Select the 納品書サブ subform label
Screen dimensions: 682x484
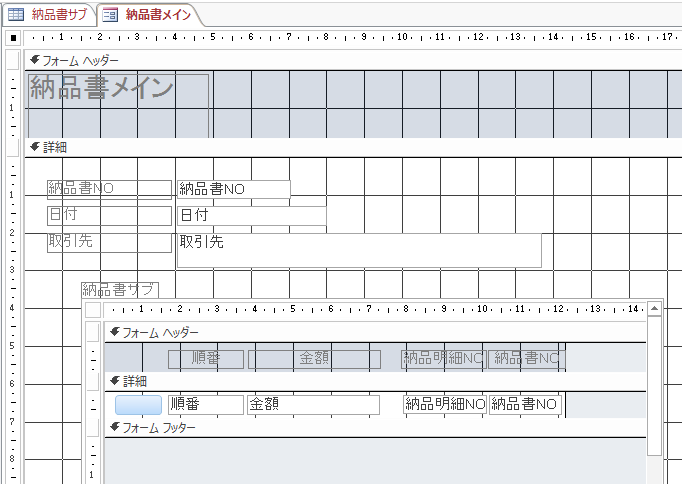(119, 290)
